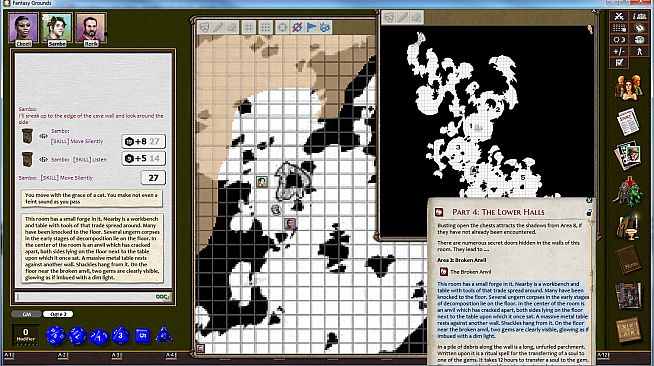
Task: Pick up the d10 die
Action: [99, 336]
